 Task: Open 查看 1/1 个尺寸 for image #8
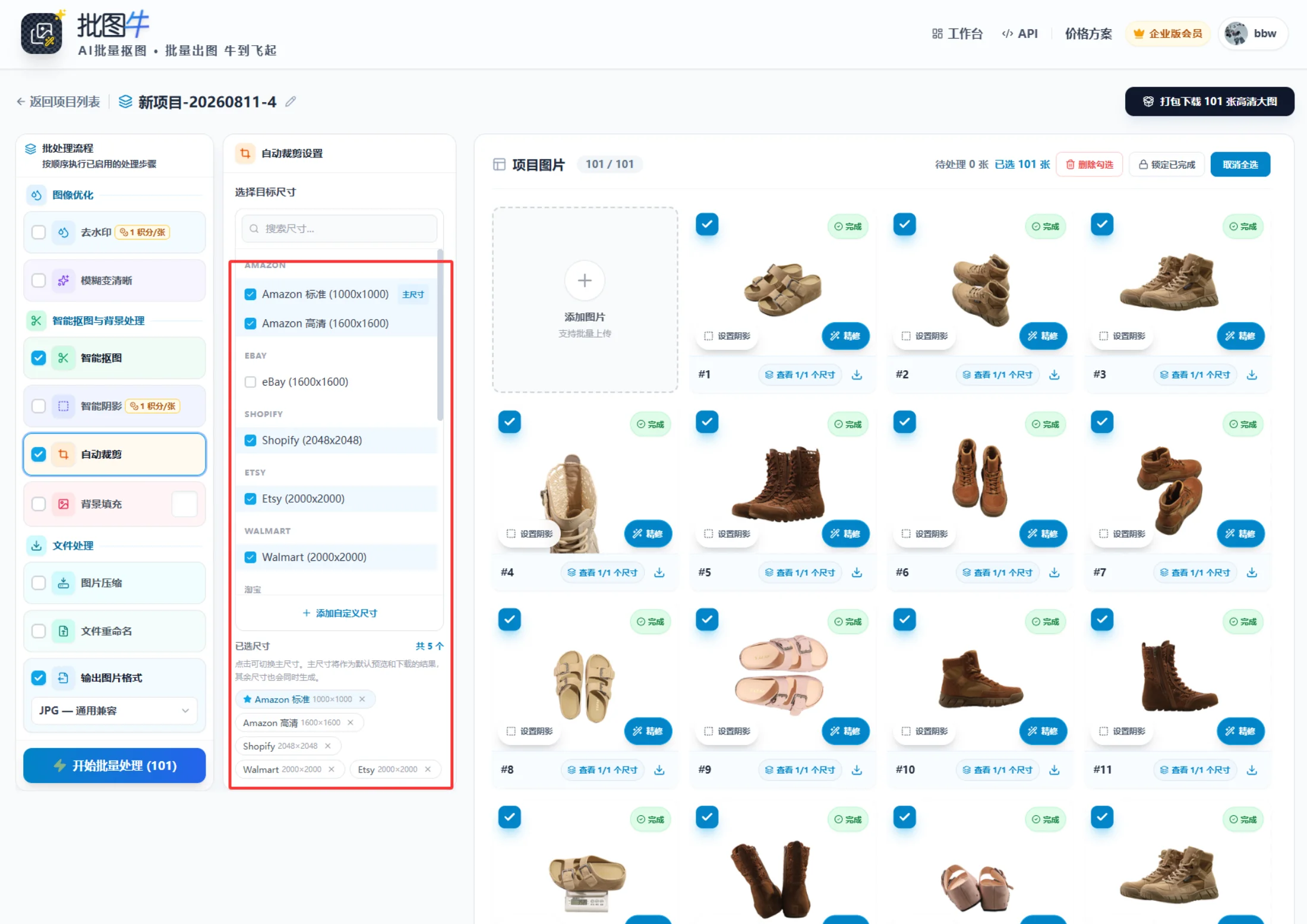click(x=602, y=770)
